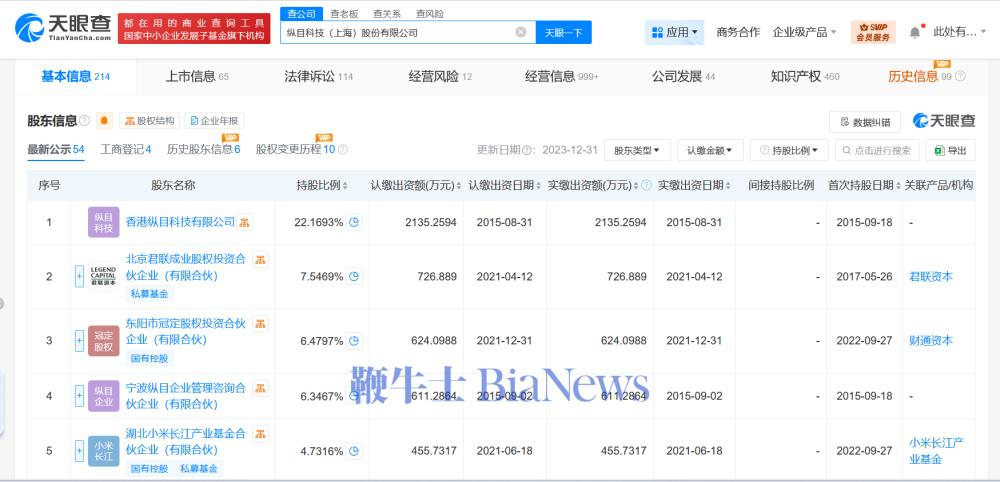The width and height of the screenshot is (1000, 482).
Task: Toggle the shareholder monitoring bell icon
Action: pyautogui.click(x=104, y=120)
